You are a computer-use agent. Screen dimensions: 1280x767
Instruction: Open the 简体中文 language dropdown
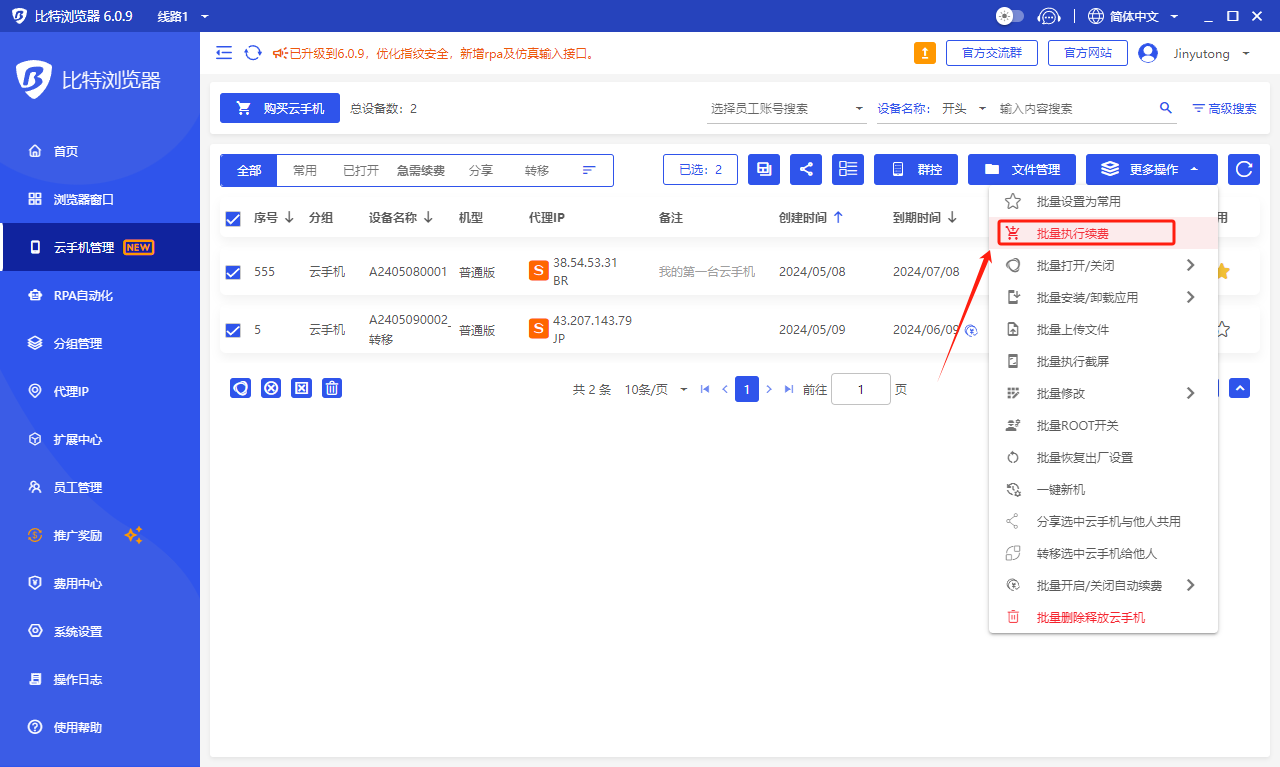[1132, 16]
